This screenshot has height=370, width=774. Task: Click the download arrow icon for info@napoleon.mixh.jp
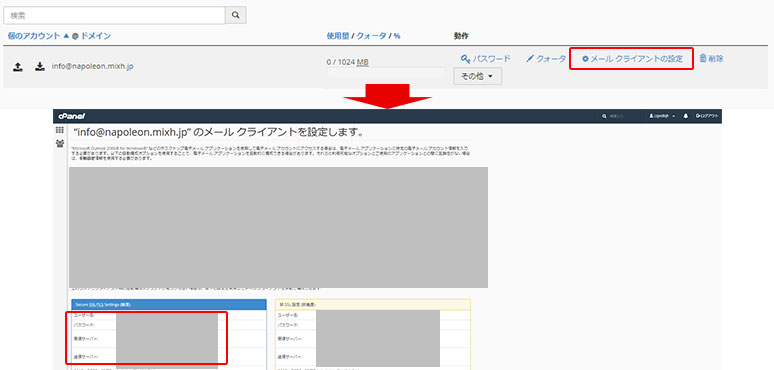tap(40, 67)
